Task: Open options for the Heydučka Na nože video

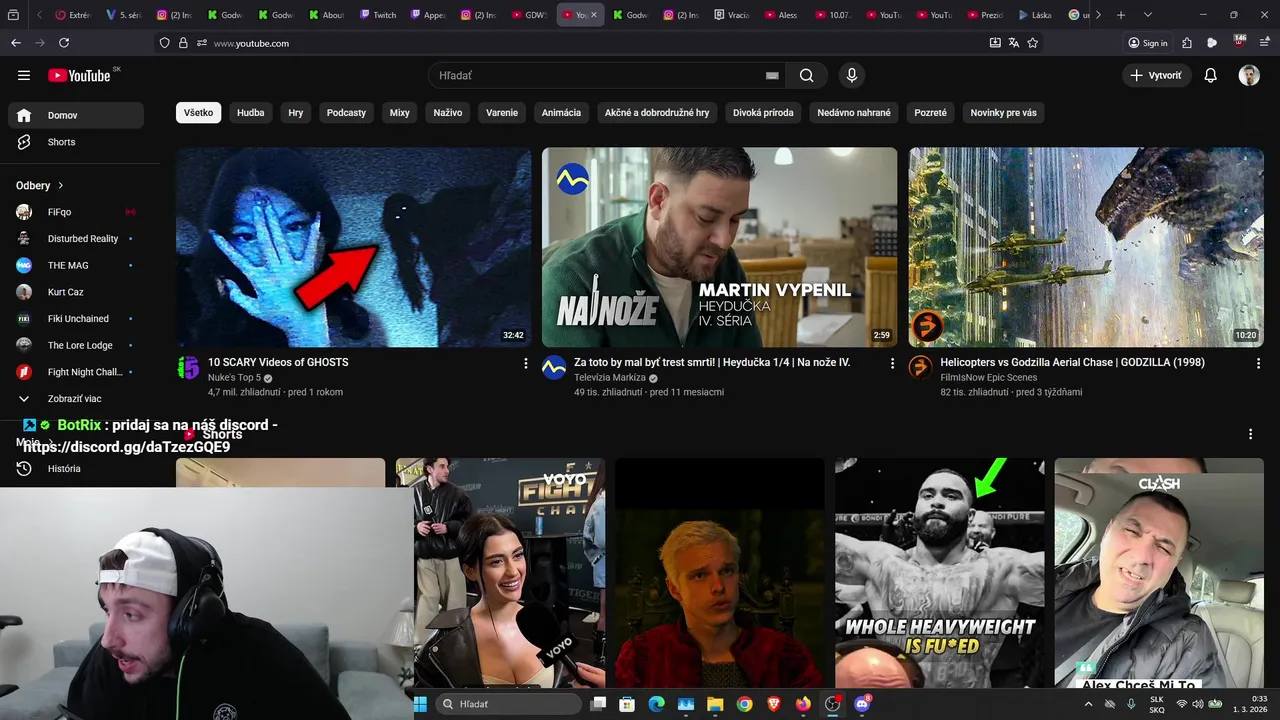Action: coord(892,364)
